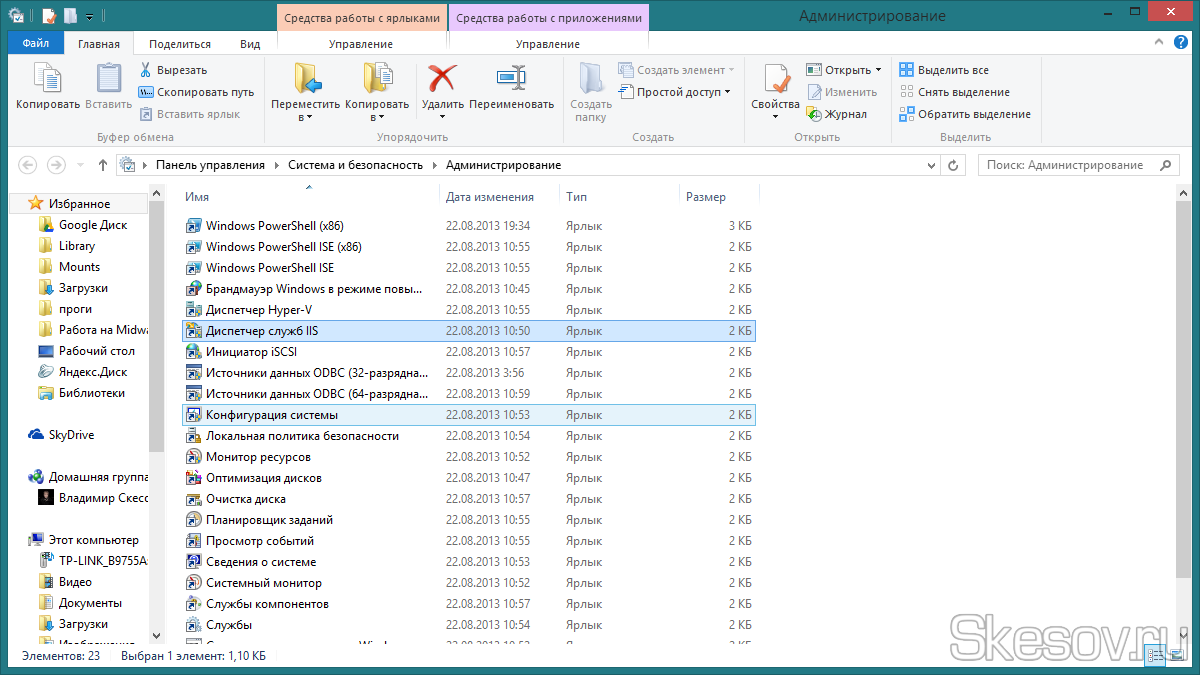Click the Удалить (Delete) red X icon

(x=441, y=80)
